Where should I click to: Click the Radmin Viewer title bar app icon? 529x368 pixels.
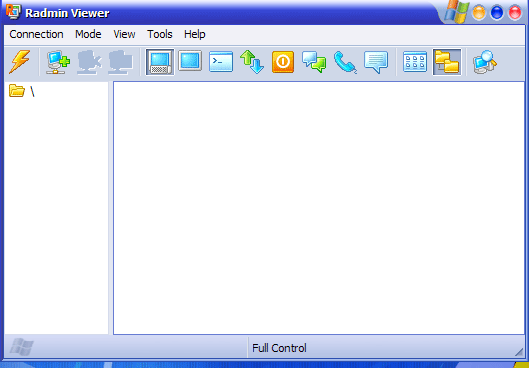click(13, 12)
